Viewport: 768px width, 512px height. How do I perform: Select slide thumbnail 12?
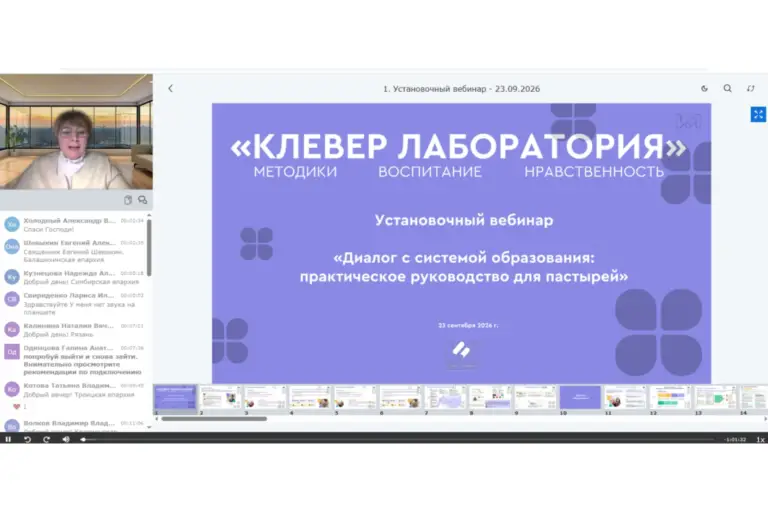point(671,397)
